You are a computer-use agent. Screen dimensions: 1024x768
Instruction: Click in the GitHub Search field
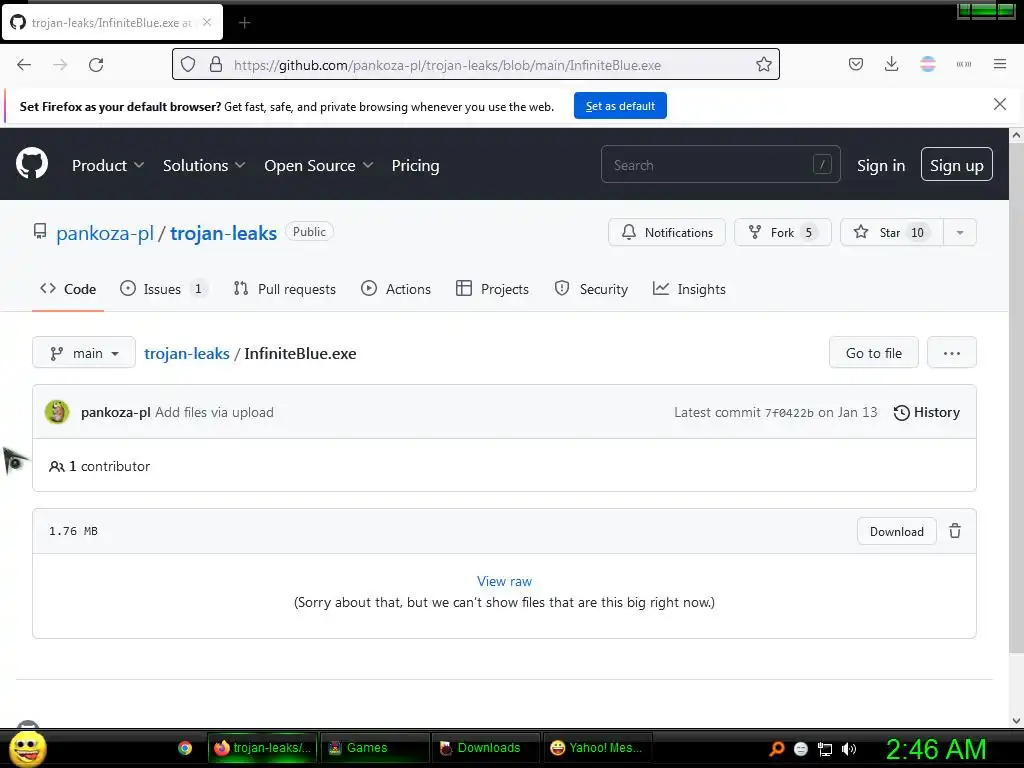click(720, 165)
